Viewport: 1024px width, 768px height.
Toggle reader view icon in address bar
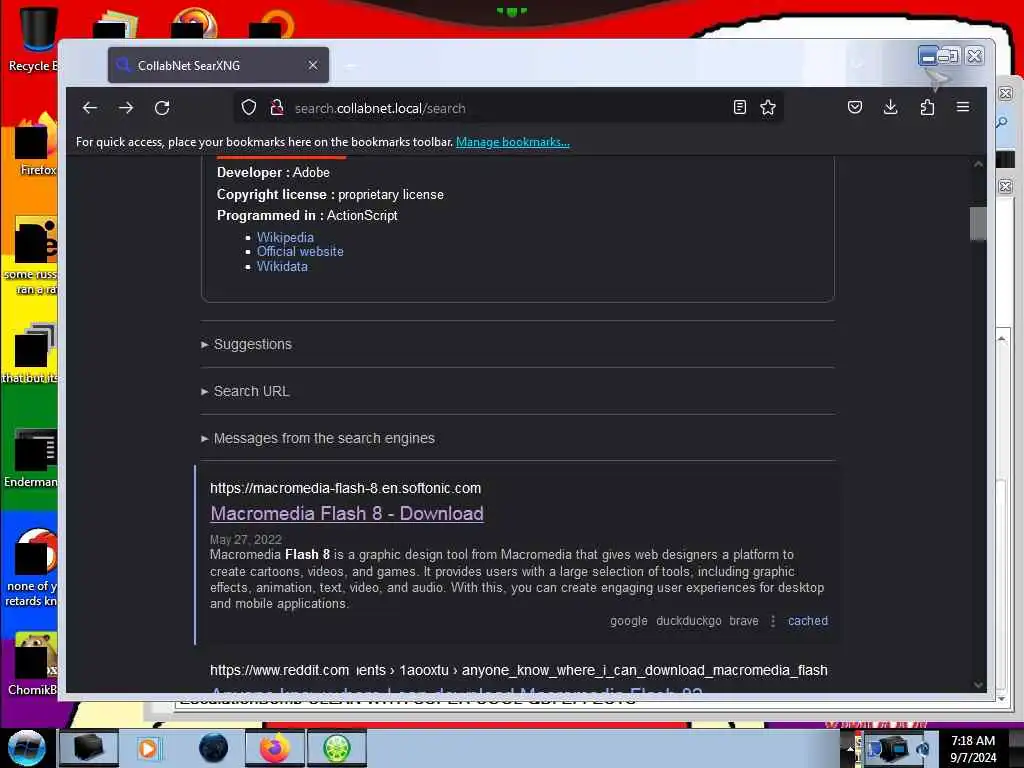(x=739, y=107)
